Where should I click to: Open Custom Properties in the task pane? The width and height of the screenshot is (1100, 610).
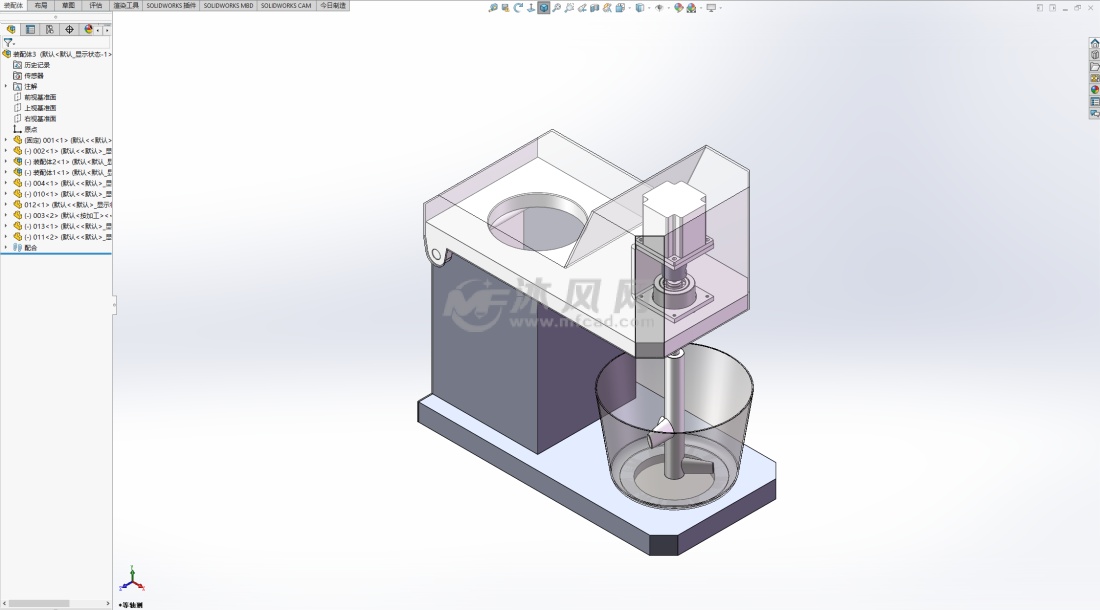point(1095,102)
